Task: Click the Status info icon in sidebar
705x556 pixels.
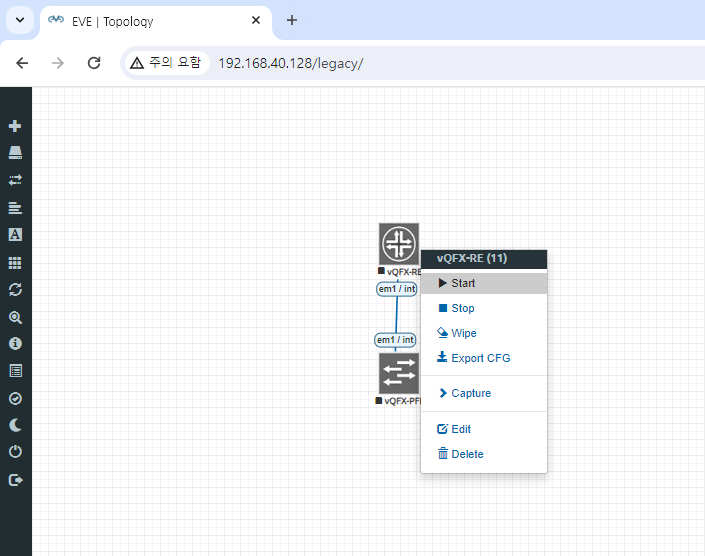Action: 15,344
